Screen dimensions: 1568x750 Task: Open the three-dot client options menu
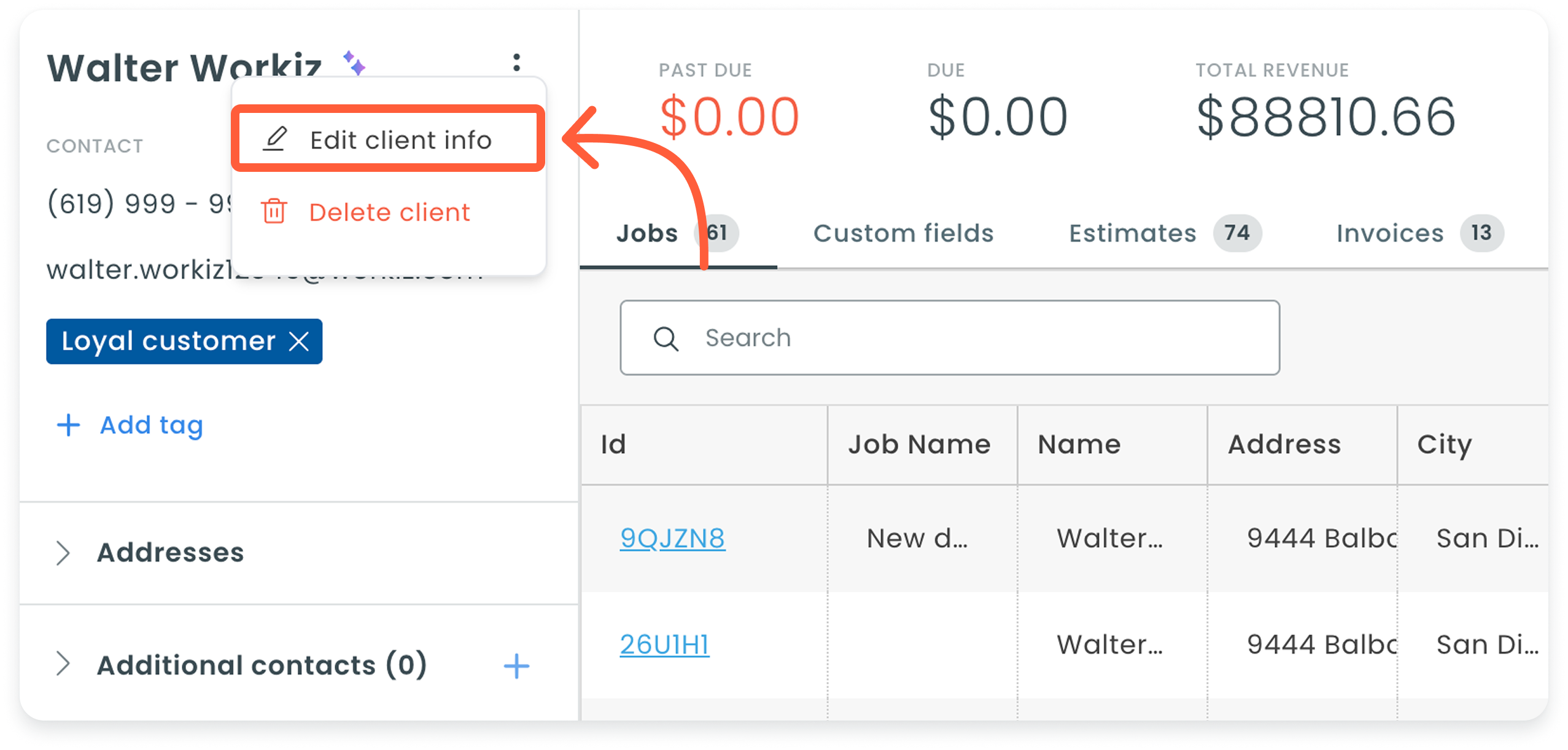click(516, 62)
